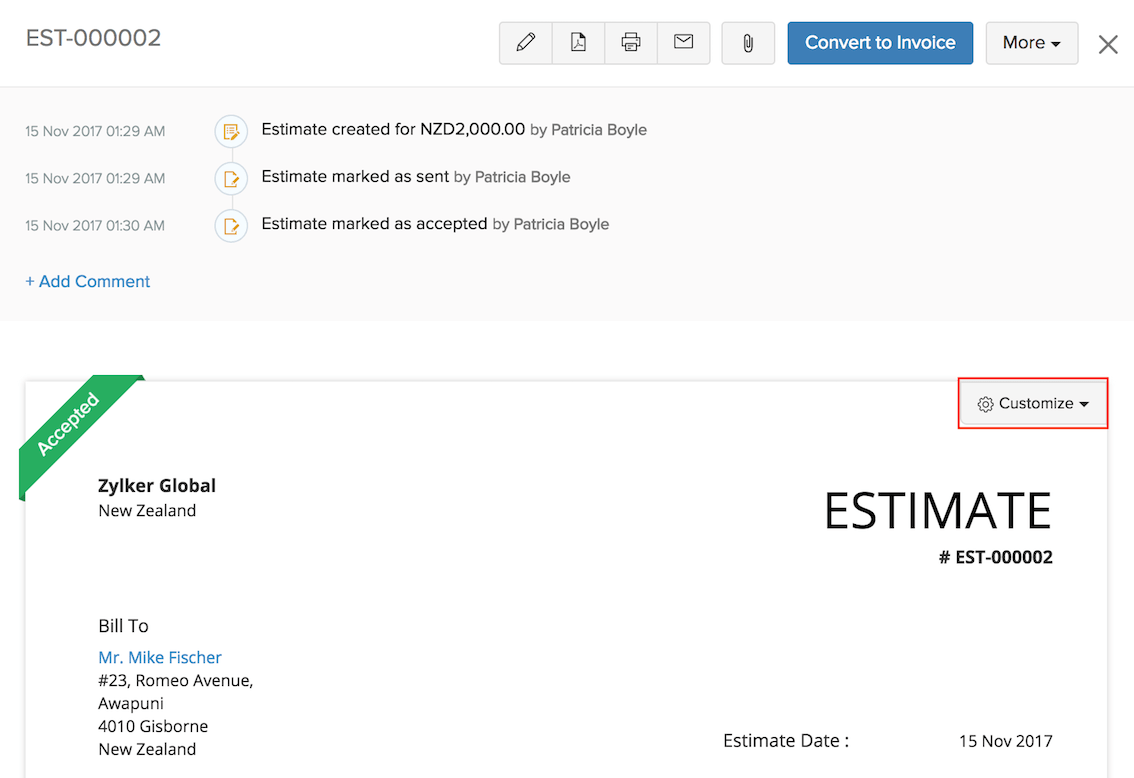Click the Convert to Invoice button

pos(880,43)
